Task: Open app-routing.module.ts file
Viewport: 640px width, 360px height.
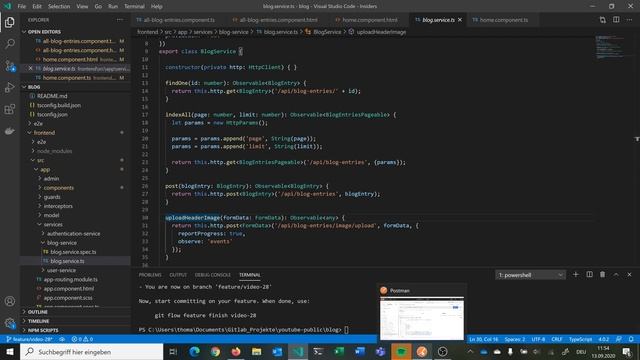Action: tap(70, 280)
